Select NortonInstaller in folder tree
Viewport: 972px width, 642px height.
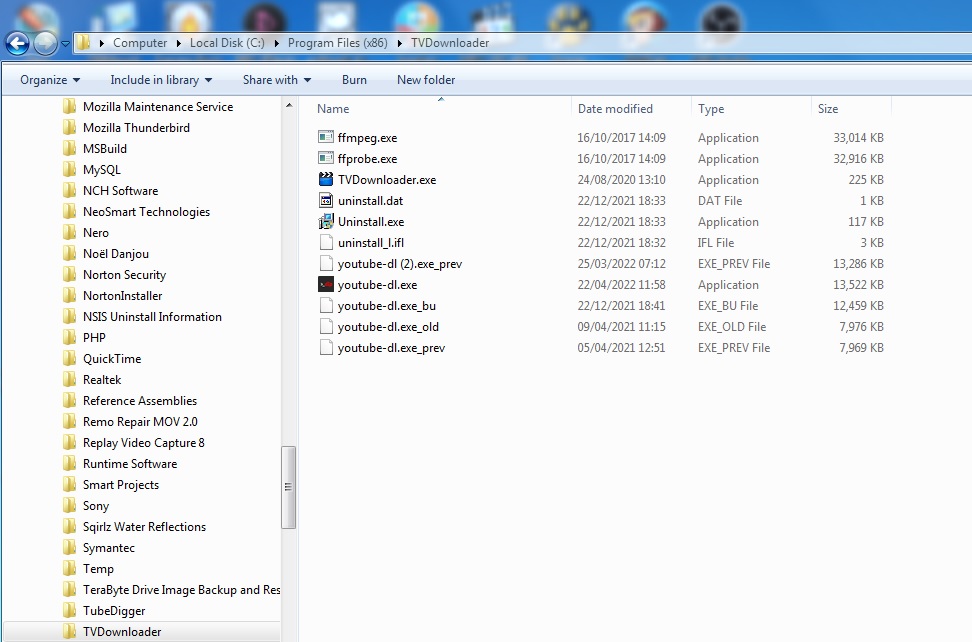[123, 296]
